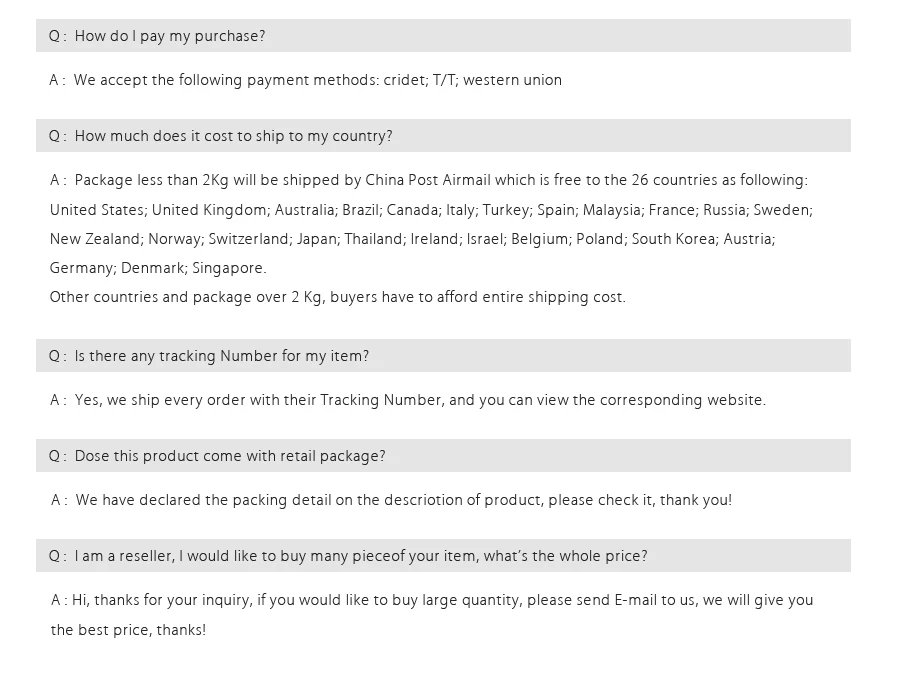Open the tracking Number question header
900x680 pixels.
(x=443, y=356)
